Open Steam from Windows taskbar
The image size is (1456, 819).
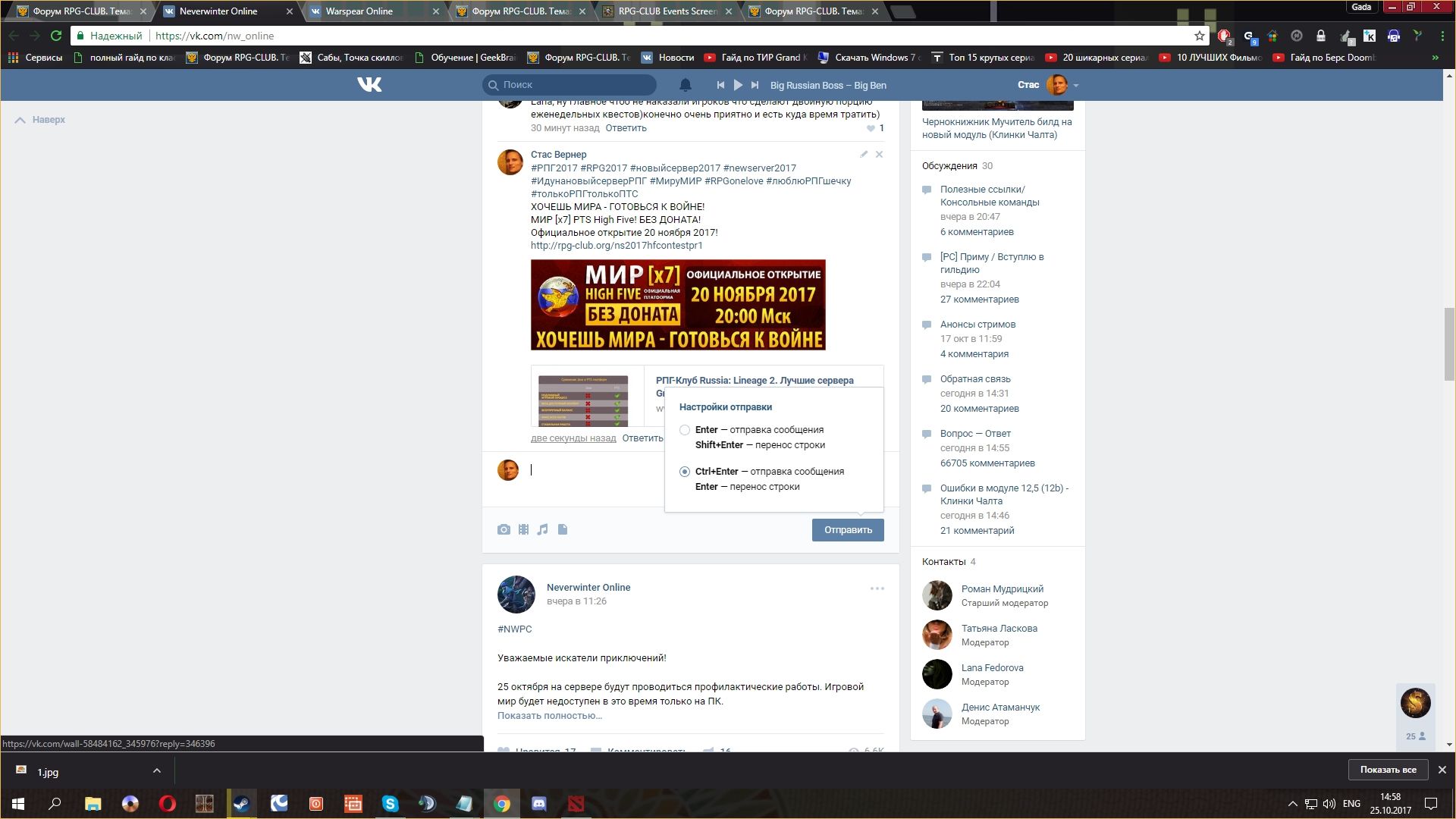coord(242,804)
